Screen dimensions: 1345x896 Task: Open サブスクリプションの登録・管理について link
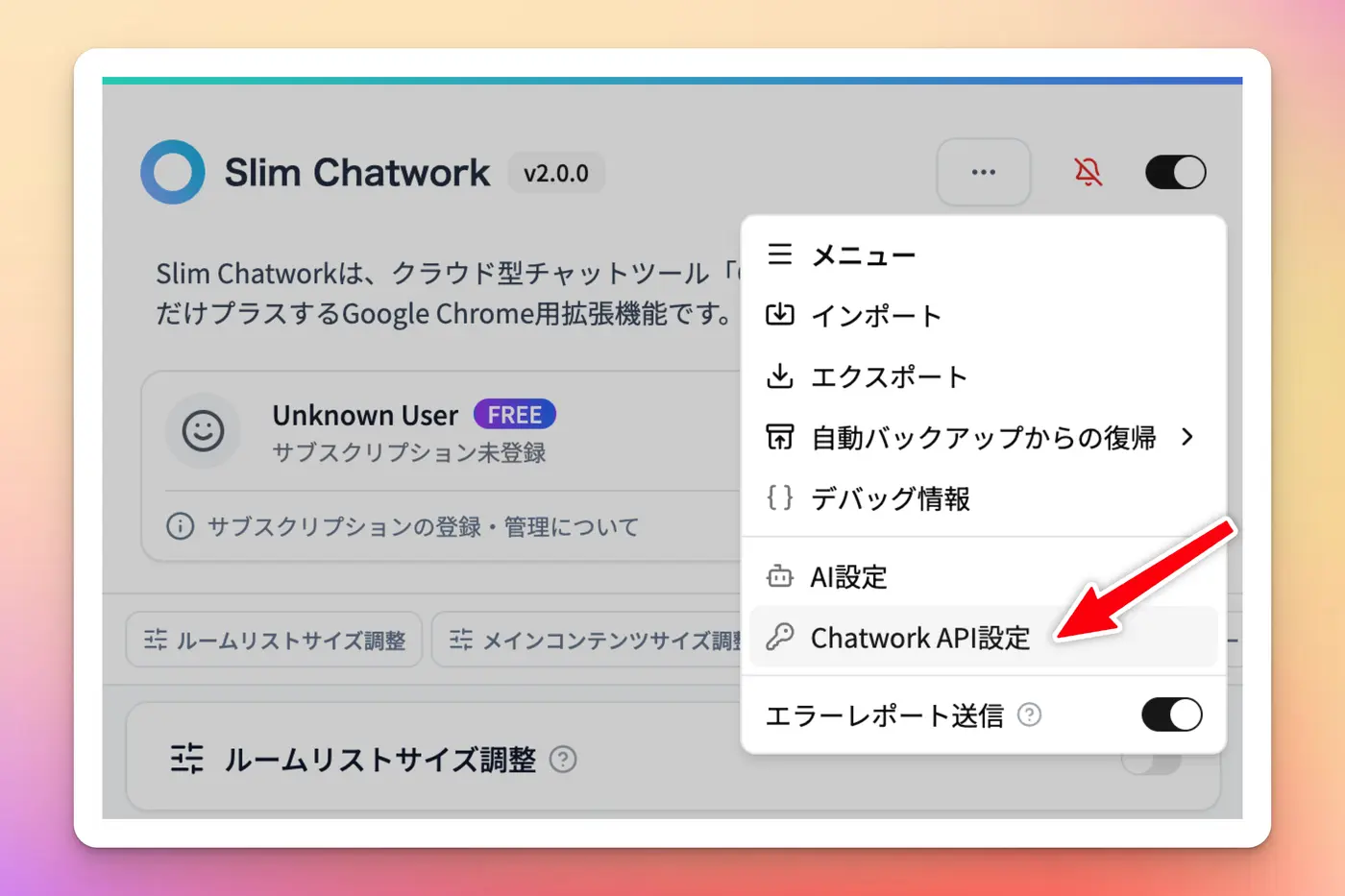[x=423, y=526]
